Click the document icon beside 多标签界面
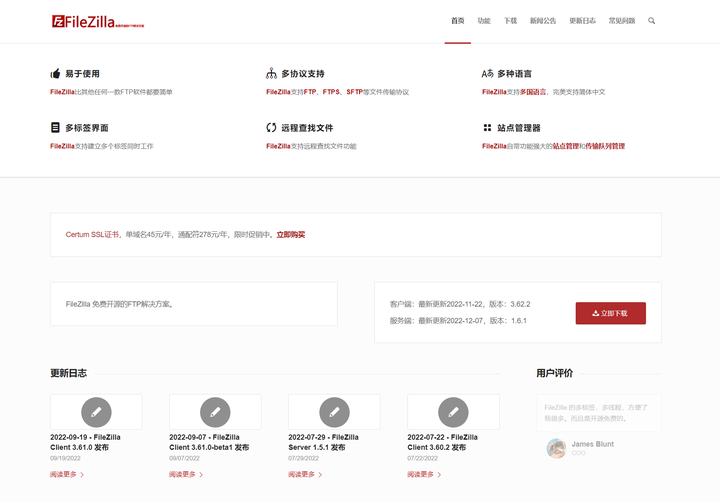 pyautogui.click(x=55, y=127)
